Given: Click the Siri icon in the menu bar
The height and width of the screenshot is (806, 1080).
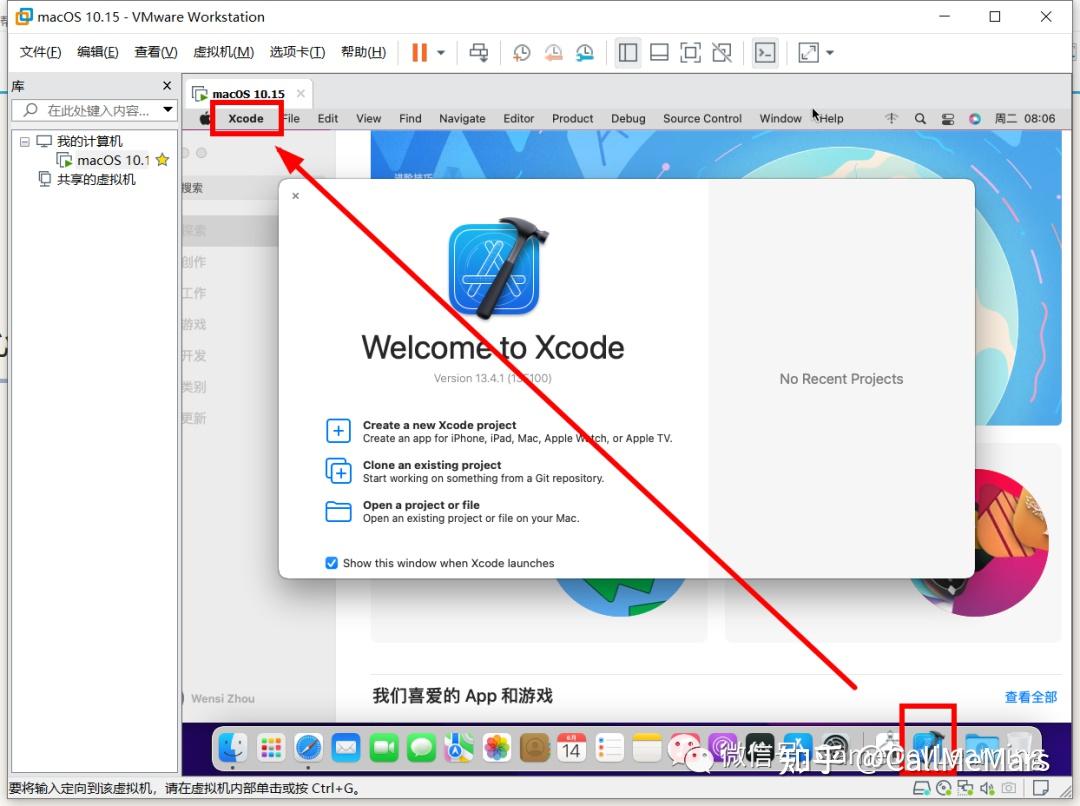Looking at the screenshot, I should click(975, 118).
